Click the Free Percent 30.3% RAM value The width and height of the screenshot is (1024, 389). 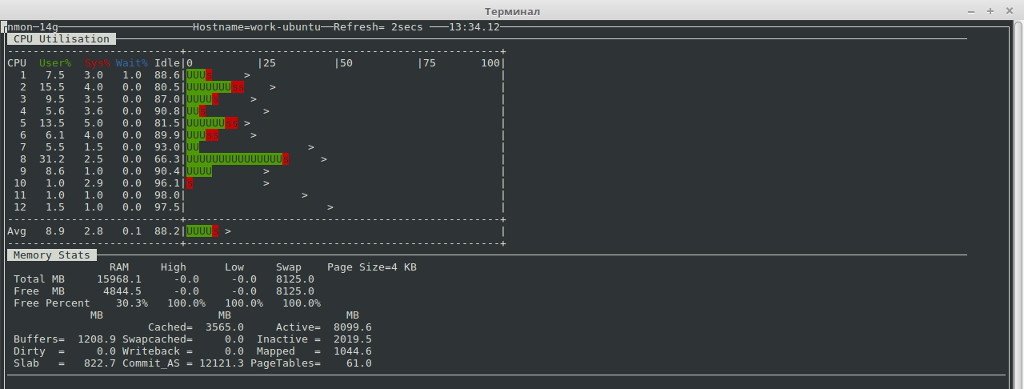(132, 303)
